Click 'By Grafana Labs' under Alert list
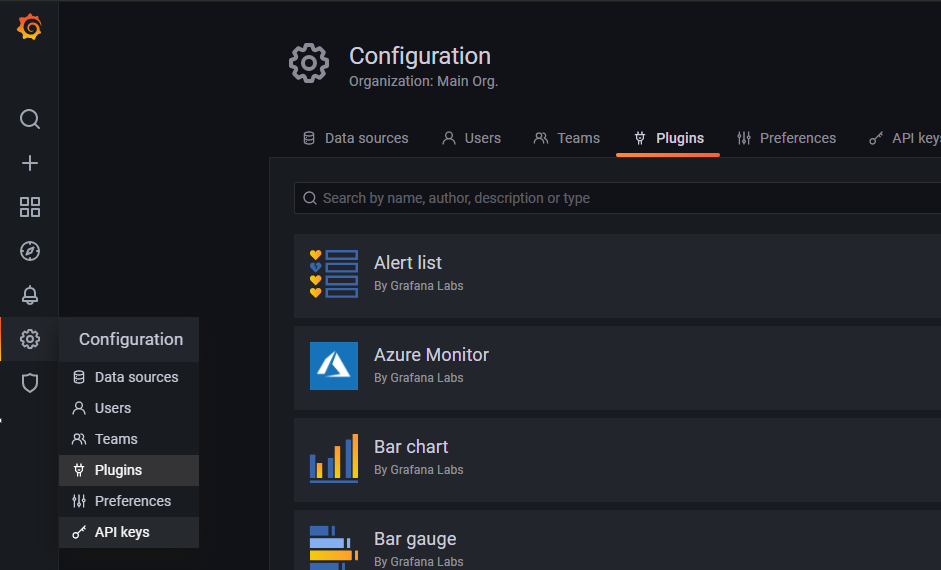The image size is (941, 570). coord(418,286)
